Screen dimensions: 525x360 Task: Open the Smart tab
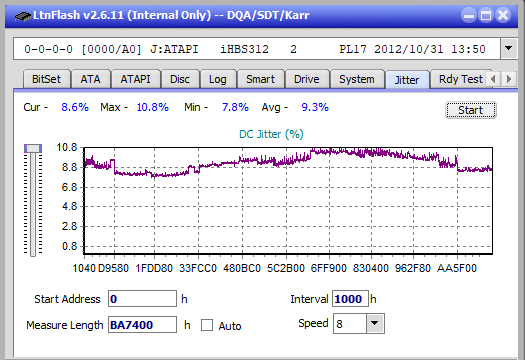click(x=260, y=79)
